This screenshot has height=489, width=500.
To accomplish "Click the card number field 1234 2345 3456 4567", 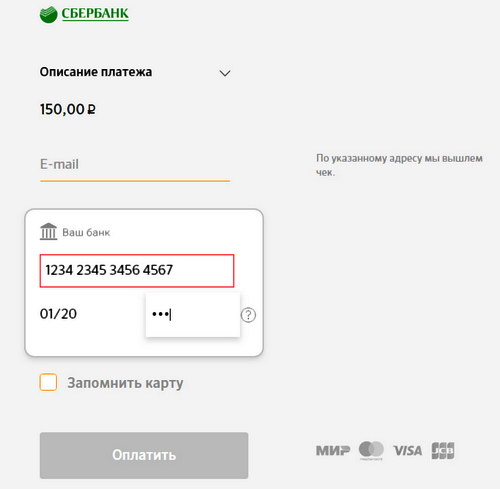I will (x=137, y=271).
